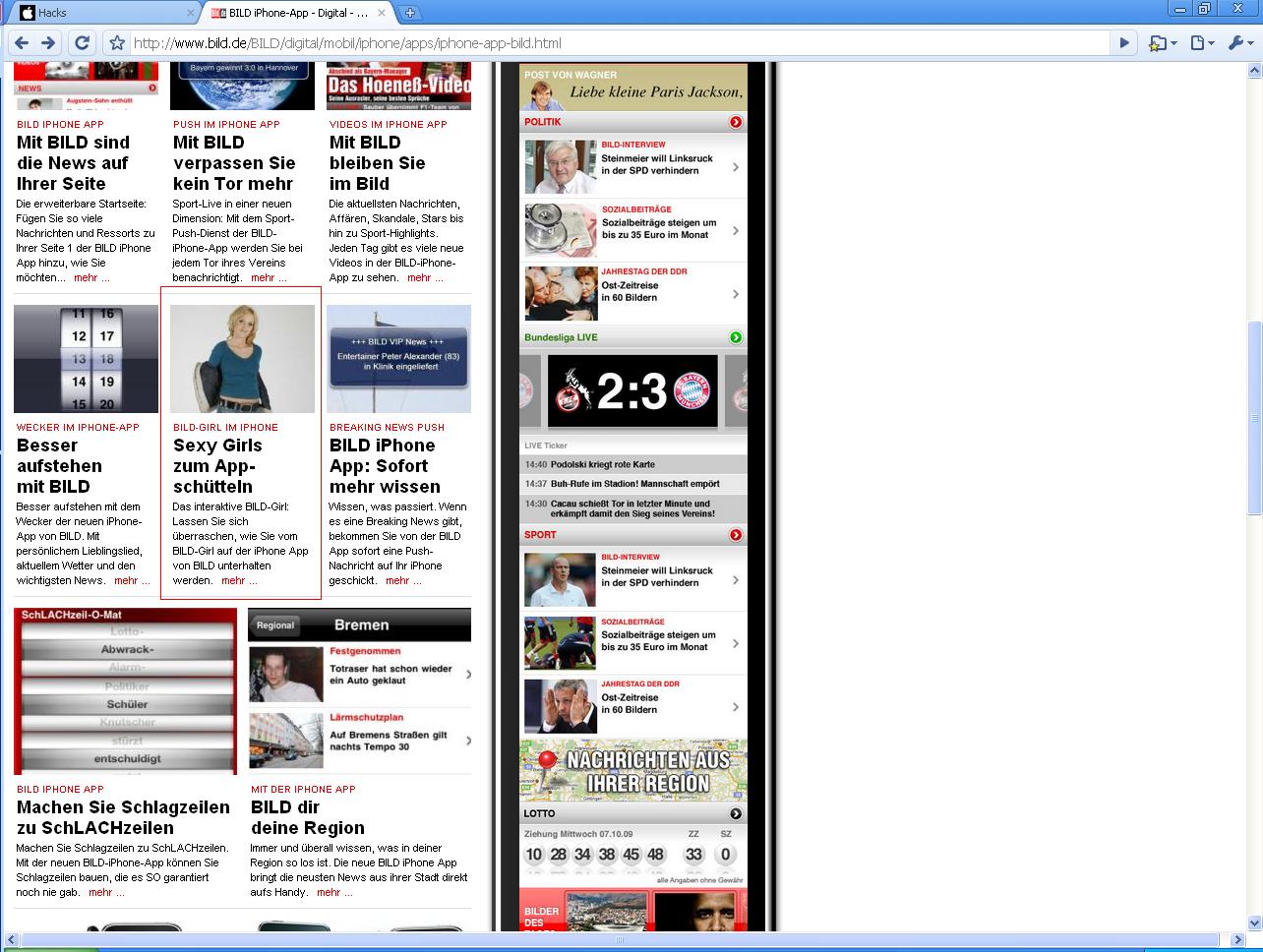This screenshot has height=952, width=1263.
Task: Click the URL address field
Action: point(620,43)
